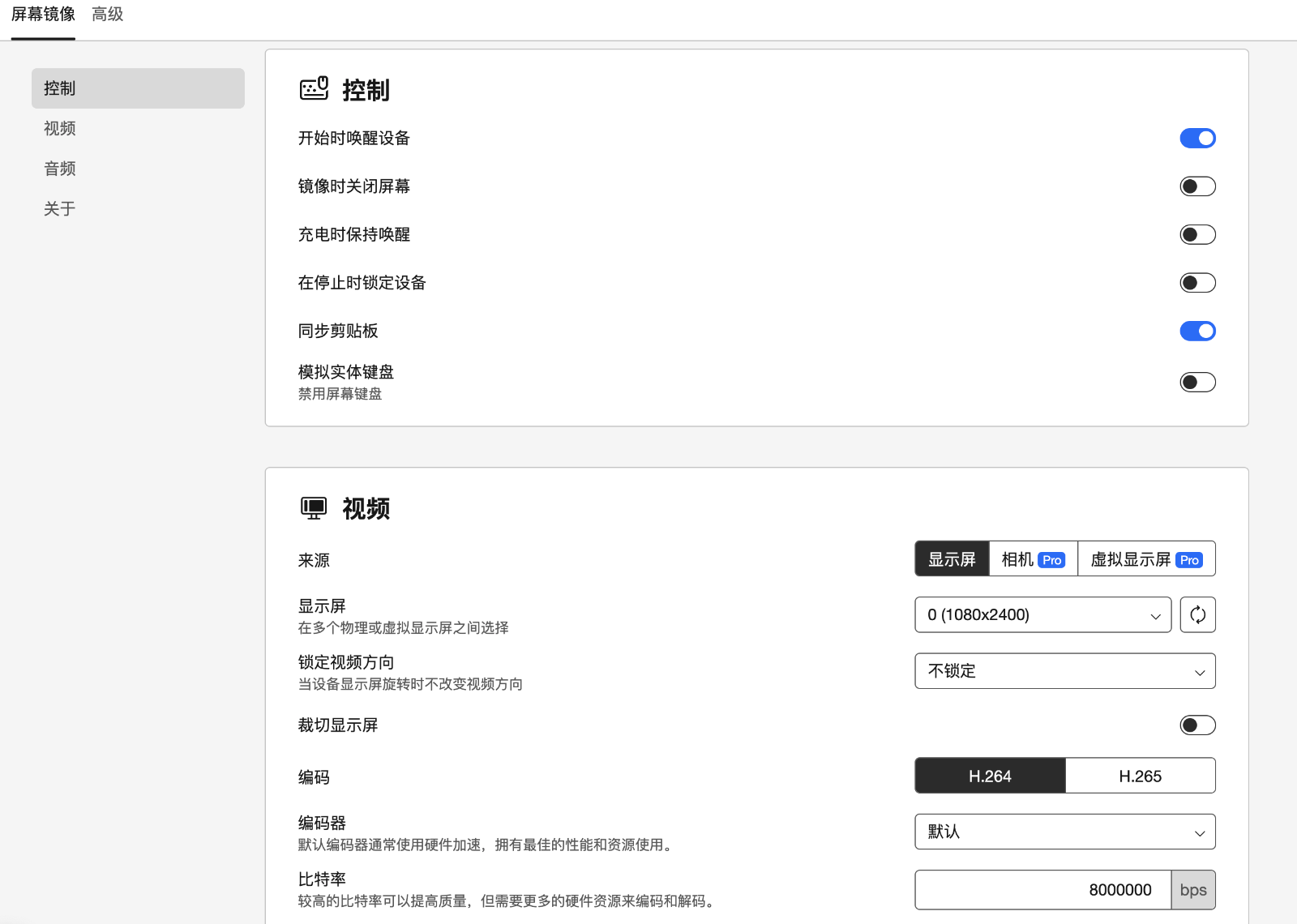Image resolution: width=1297 pixels, height=924 pixels.
Task: Enable 模拟实体键盘 switch
Action: 1197,382
